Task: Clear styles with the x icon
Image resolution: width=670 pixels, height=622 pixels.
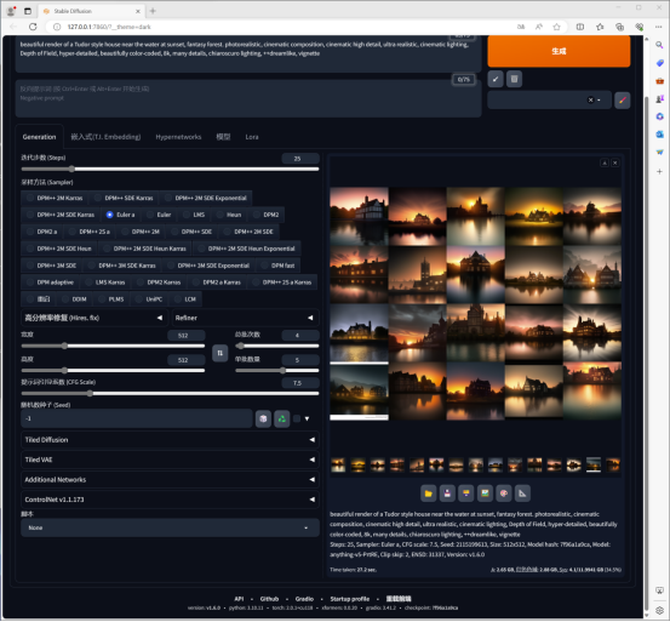Action: (x=591, y=100)
